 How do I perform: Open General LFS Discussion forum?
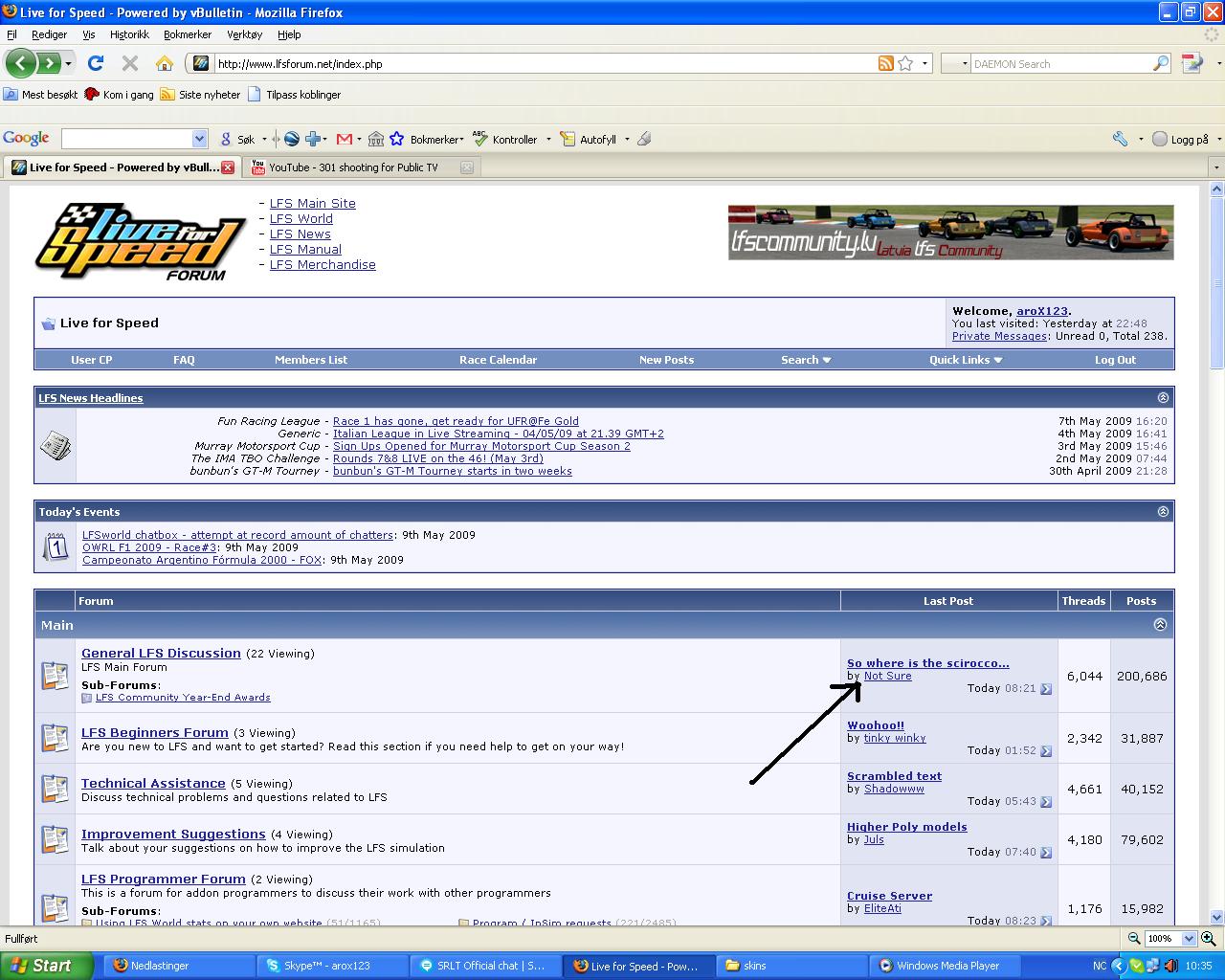point(161,654)
